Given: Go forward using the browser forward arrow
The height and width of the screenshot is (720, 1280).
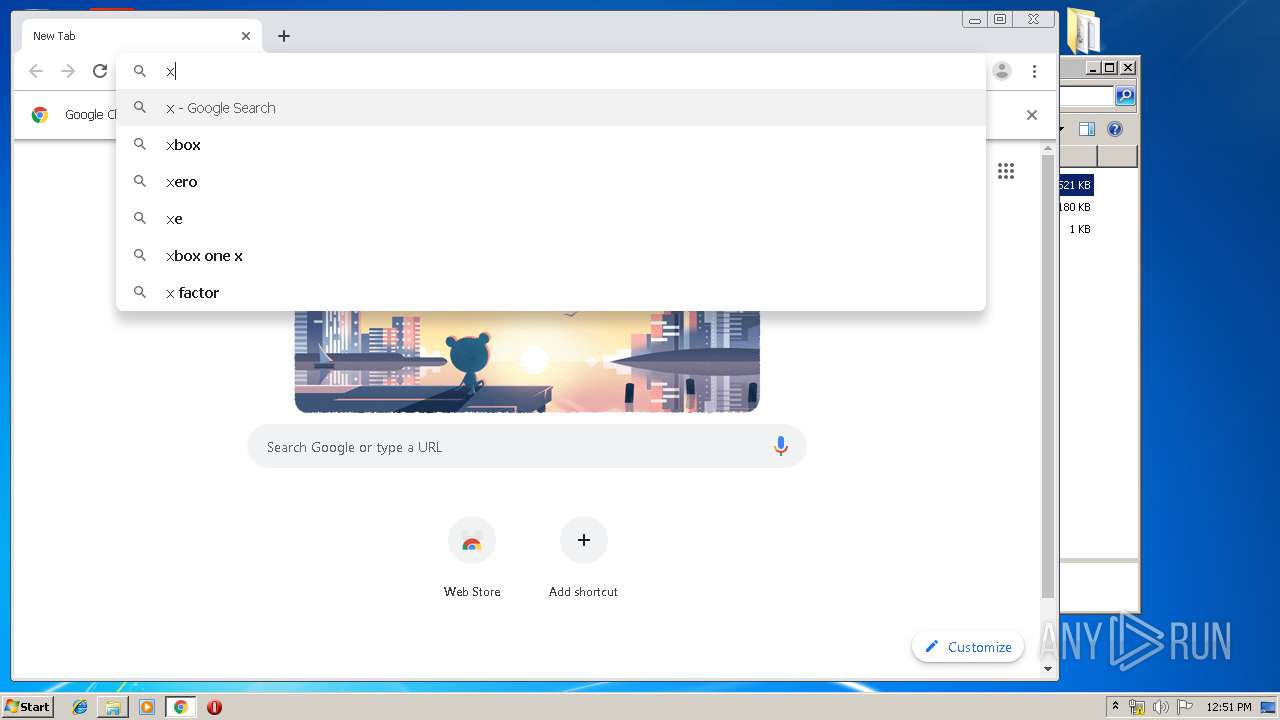Looking at the screenshot, I should [68, 71].
